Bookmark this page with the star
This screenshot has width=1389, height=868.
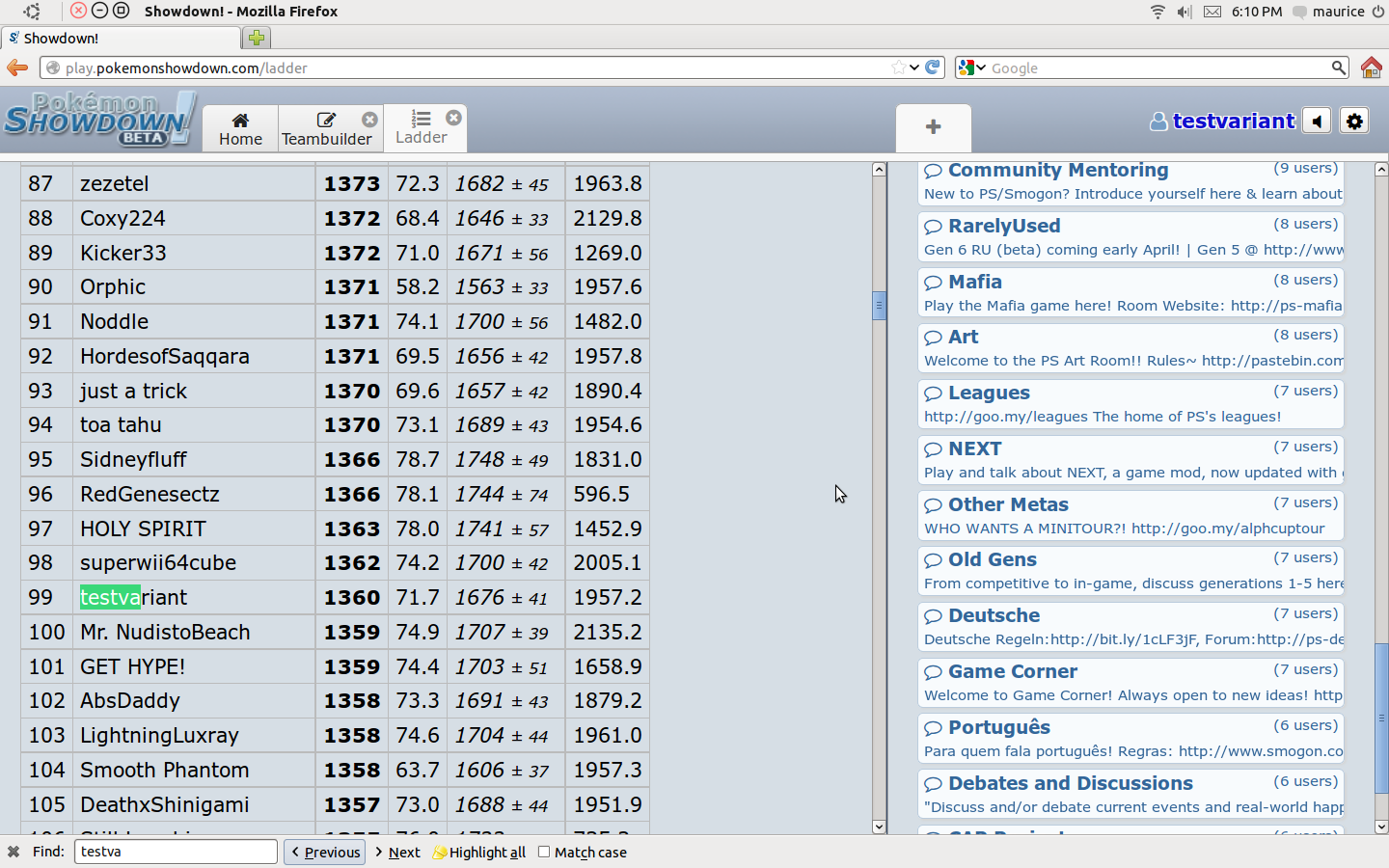899,68
